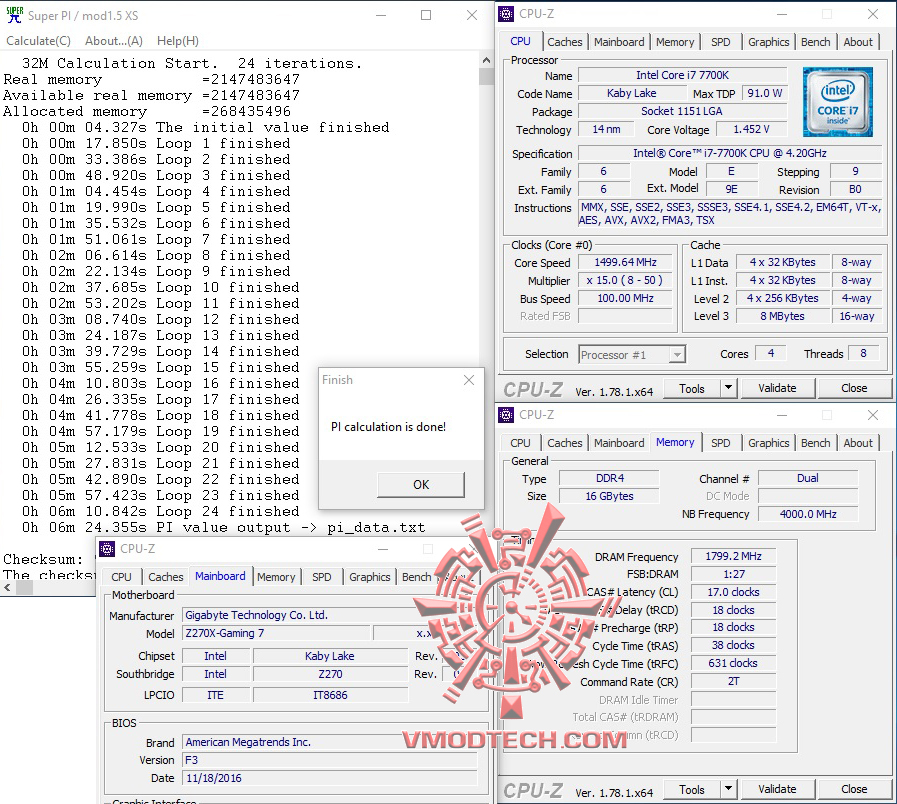This screenshot has width=897, height=804.
Task: Maximize the Super PI window
Action: [x=426, y=15]
